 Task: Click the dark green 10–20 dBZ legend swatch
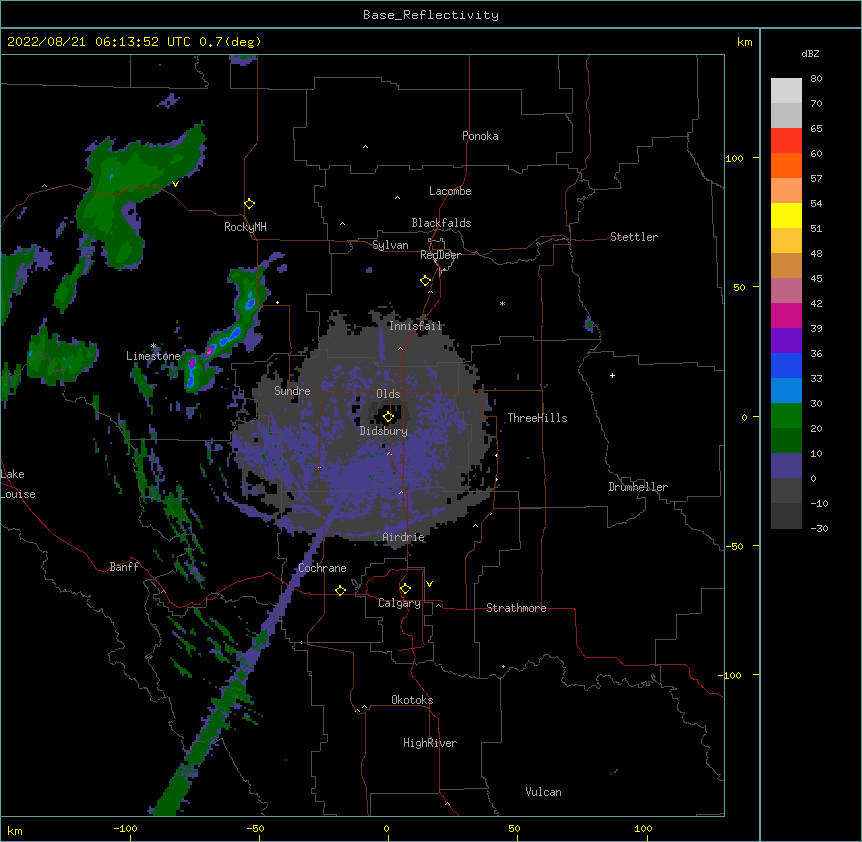pos(786,441)
